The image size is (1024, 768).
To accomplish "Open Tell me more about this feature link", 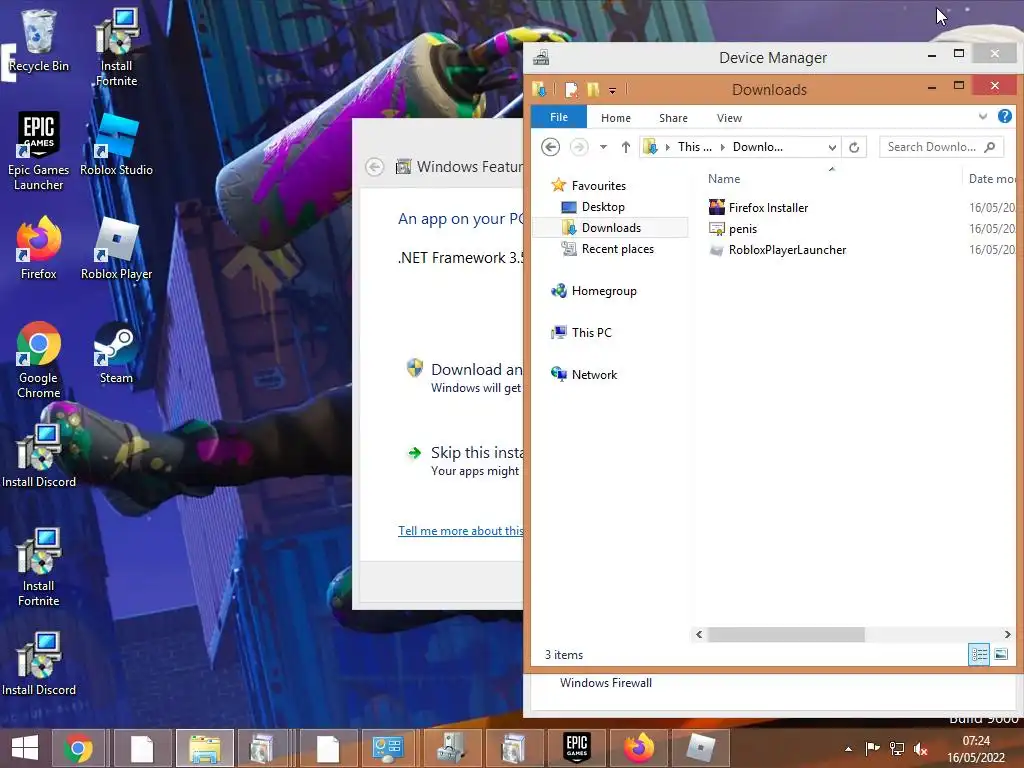I will coord(460,530).
